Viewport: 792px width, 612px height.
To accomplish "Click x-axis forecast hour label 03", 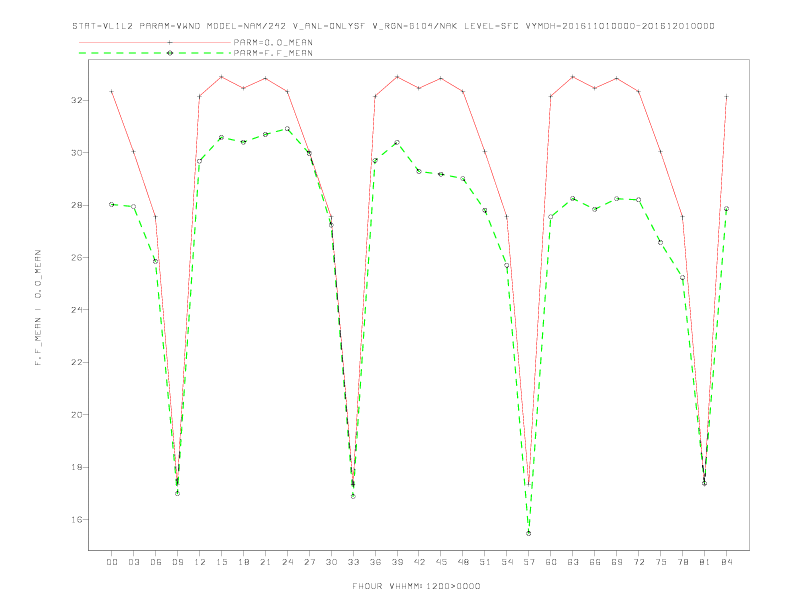I will (x=134, y=562).
